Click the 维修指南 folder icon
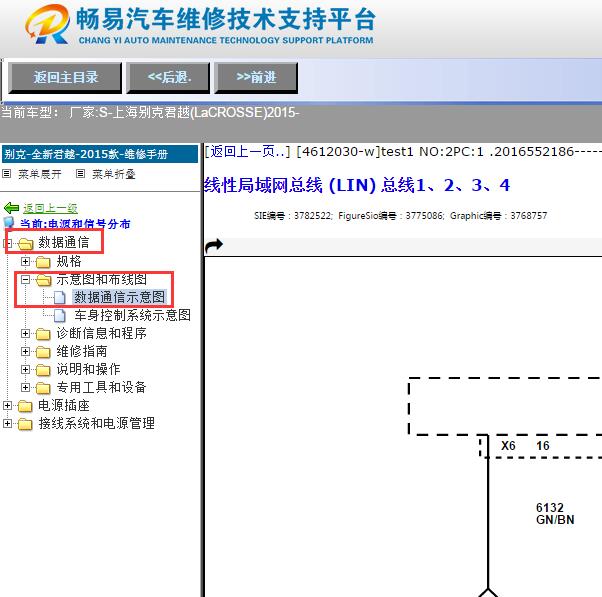The image size is (602, 597). pyautogui.click(x=43, y=352)
